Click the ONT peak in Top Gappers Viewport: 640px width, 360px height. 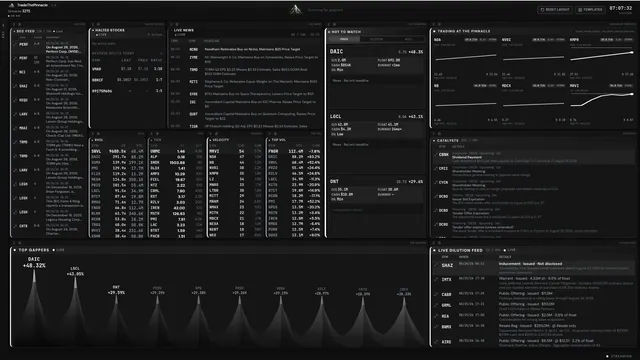coord(116,316)
